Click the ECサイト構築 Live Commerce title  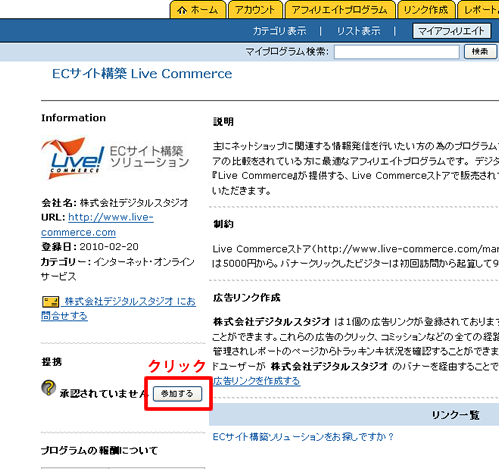pyautogui.click(x=142, y=74)
